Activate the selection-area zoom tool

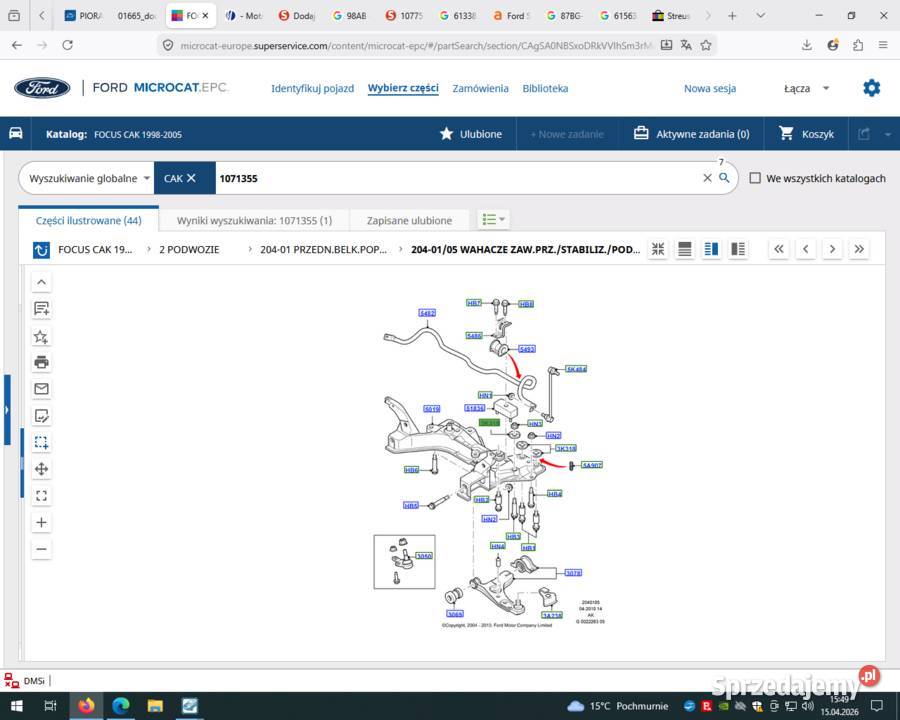41,442
